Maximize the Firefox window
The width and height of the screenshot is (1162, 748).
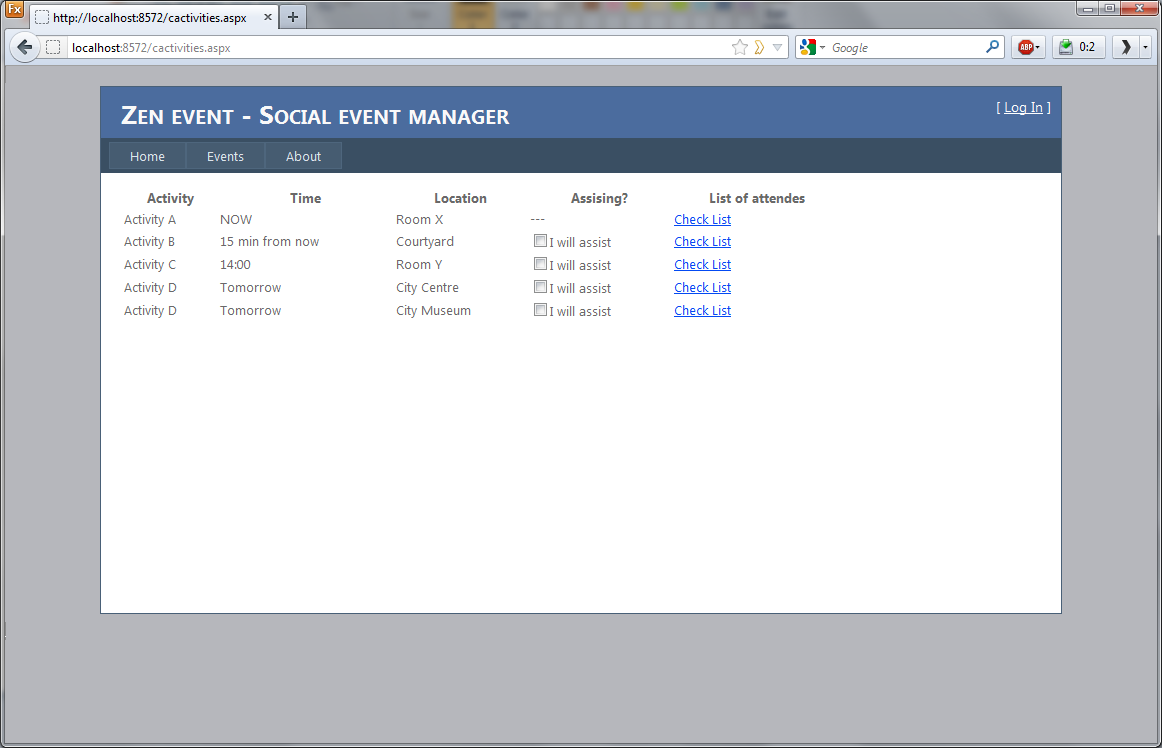(x=1109, y=8)
